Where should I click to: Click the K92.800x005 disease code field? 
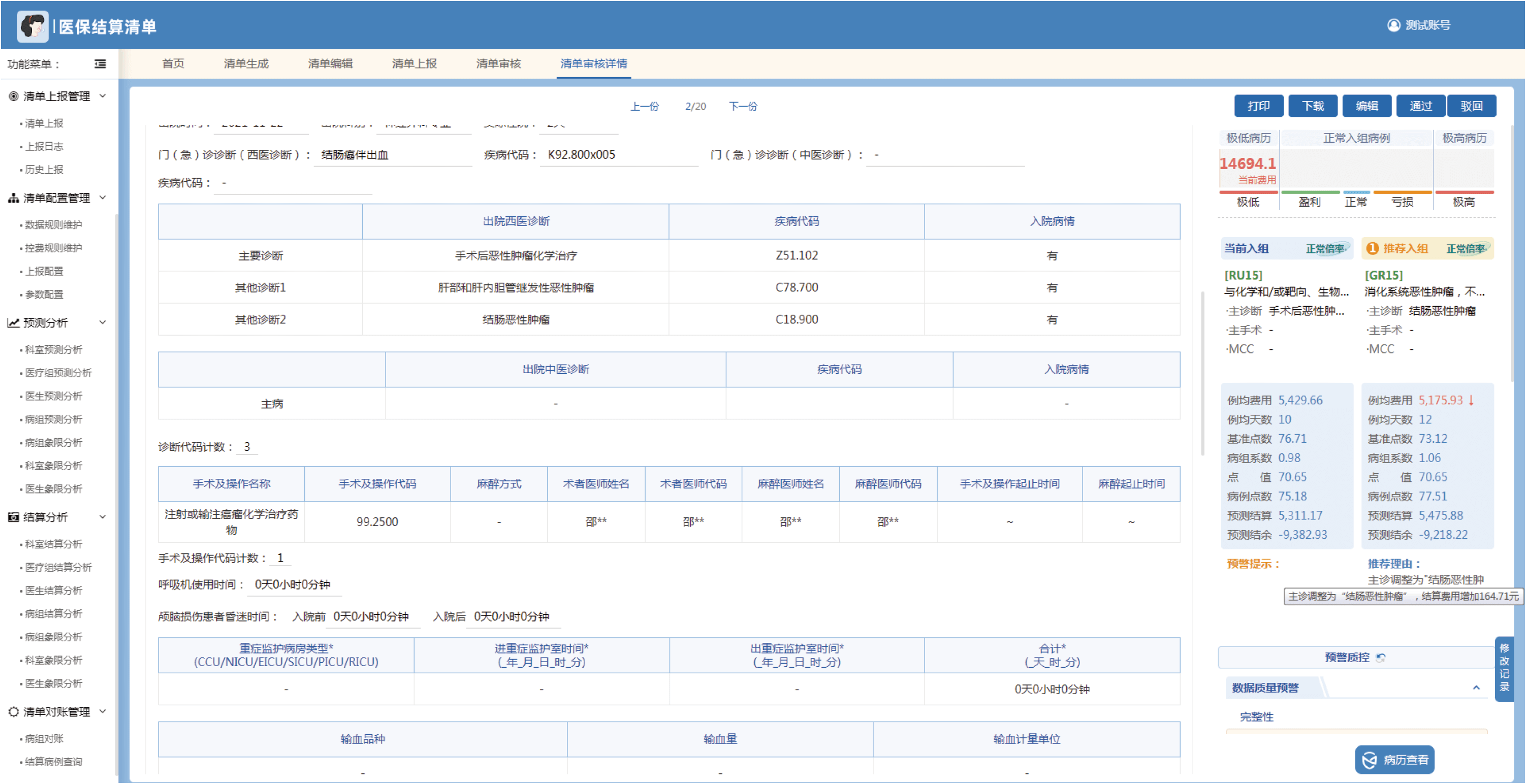coord(619,155)
